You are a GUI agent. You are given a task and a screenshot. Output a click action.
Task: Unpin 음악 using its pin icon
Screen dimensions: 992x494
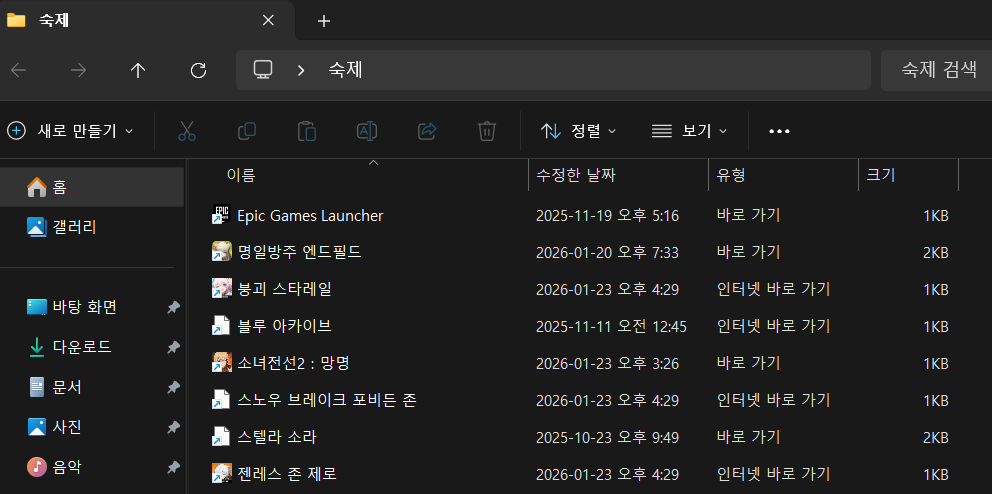point(173,467)
